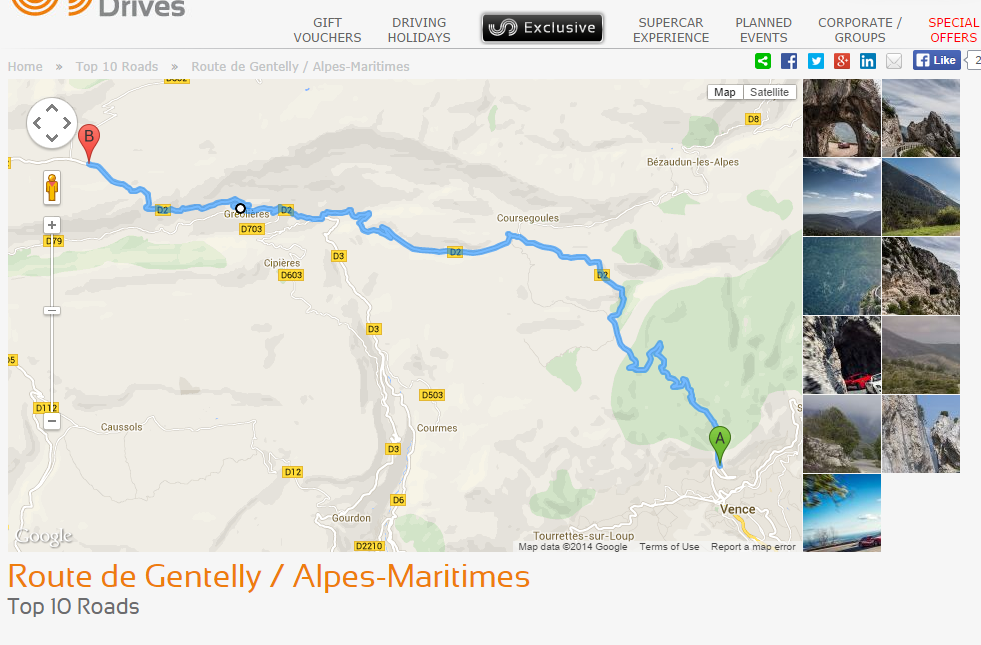The width and height of the screenshot is (981, 645).
Task: Open the rock tunnel arch thumbnail
Action: click(842, 118)
